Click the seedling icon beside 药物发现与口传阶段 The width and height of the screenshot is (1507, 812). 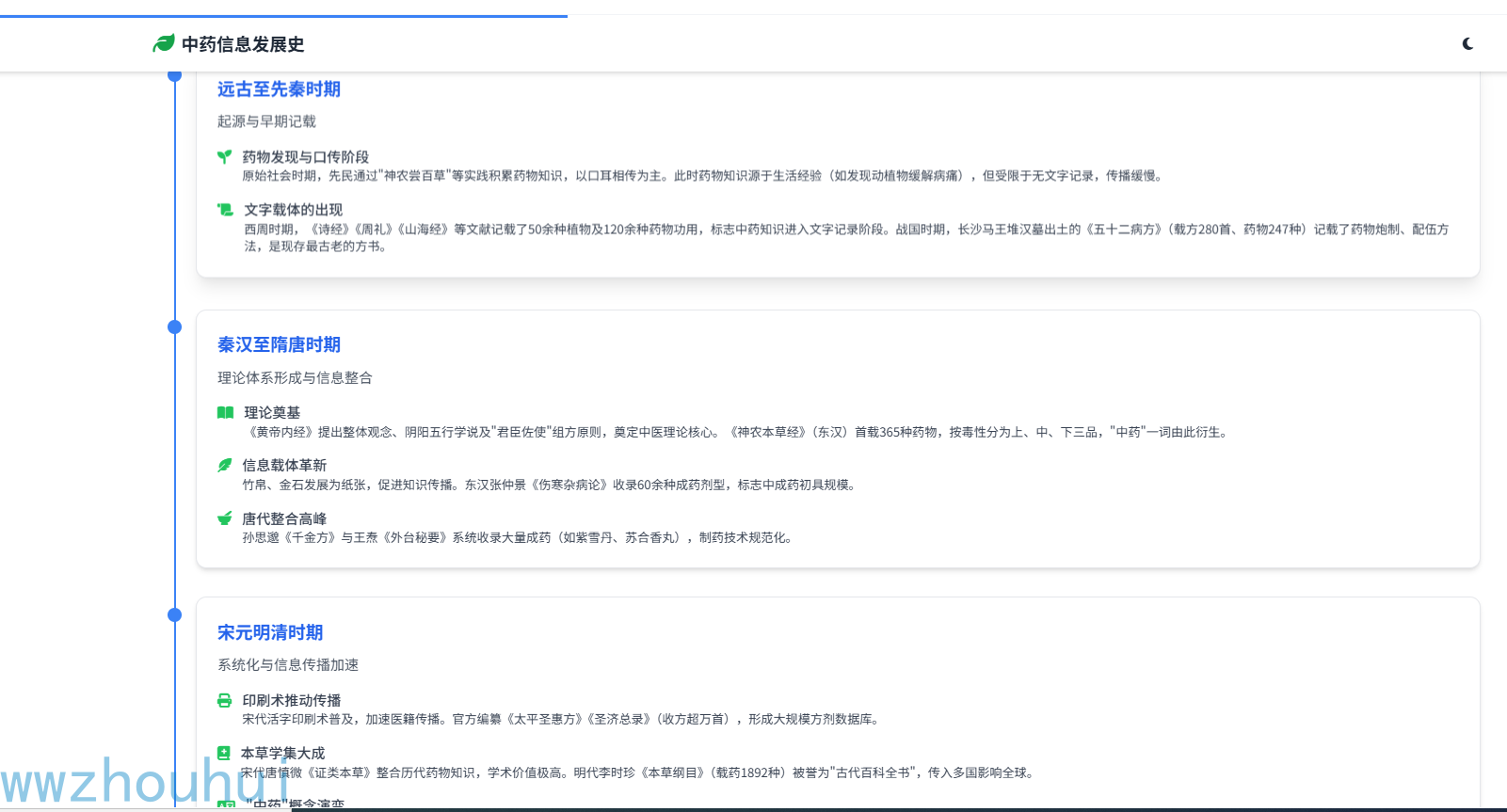[x=224, y=157]
